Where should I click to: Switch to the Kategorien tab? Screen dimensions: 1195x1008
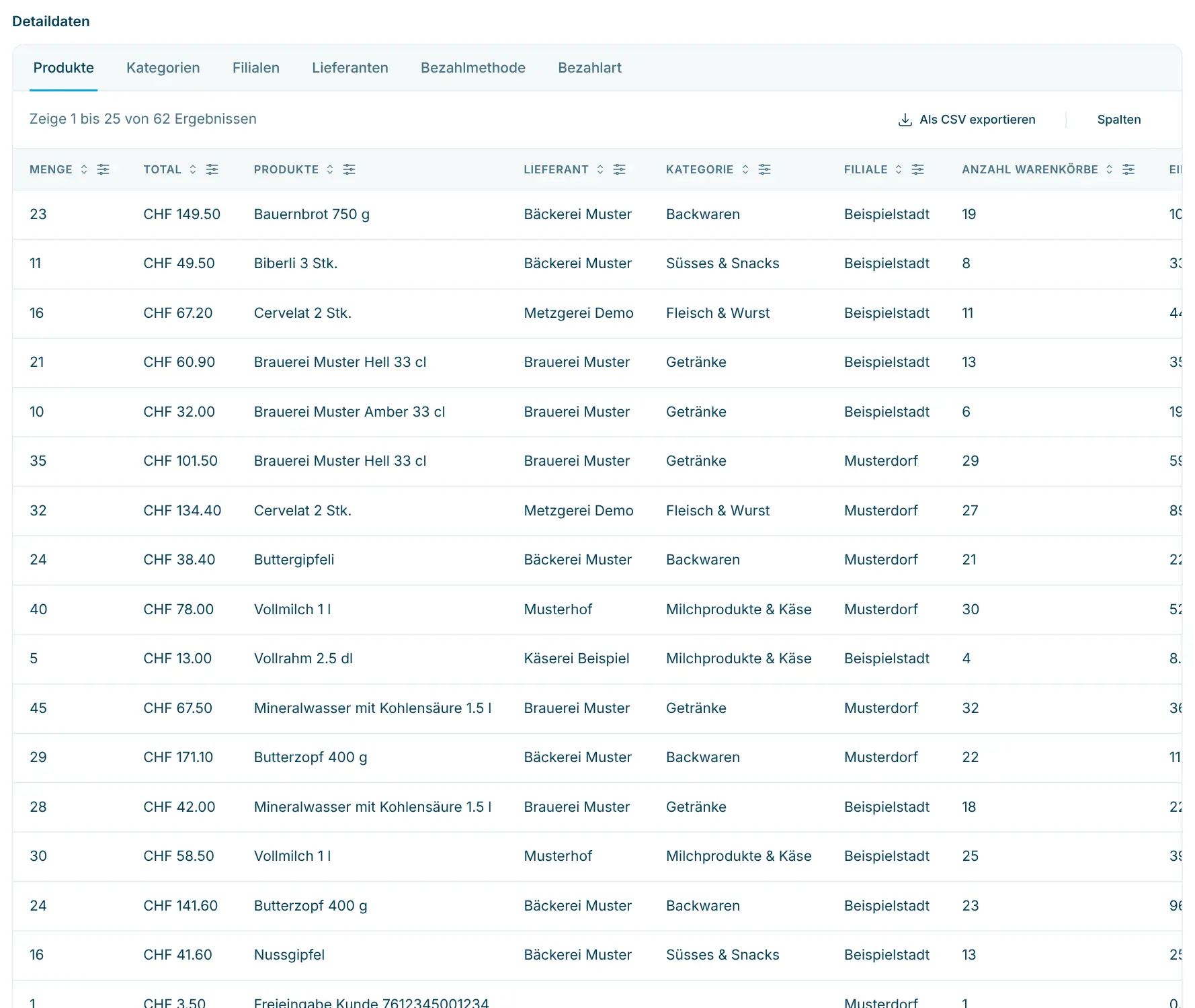tap(163, 68)
